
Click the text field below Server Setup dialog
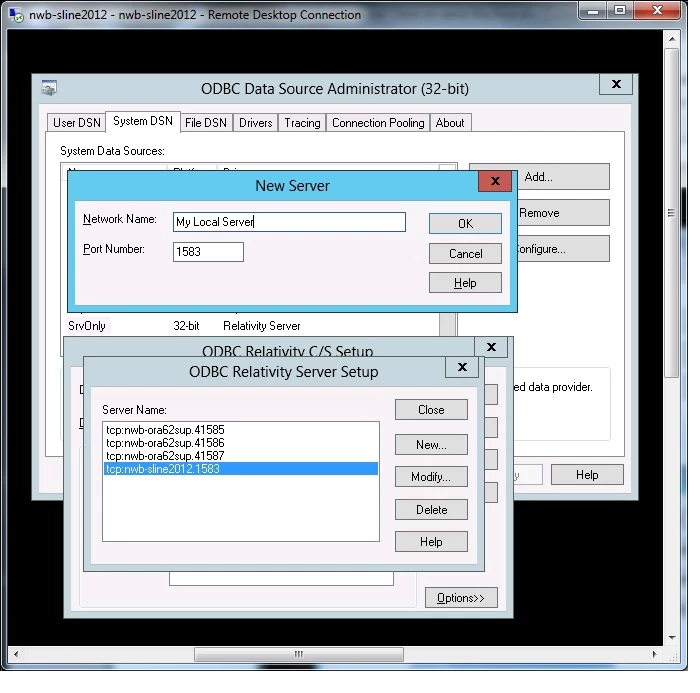(x=281, y=579)
